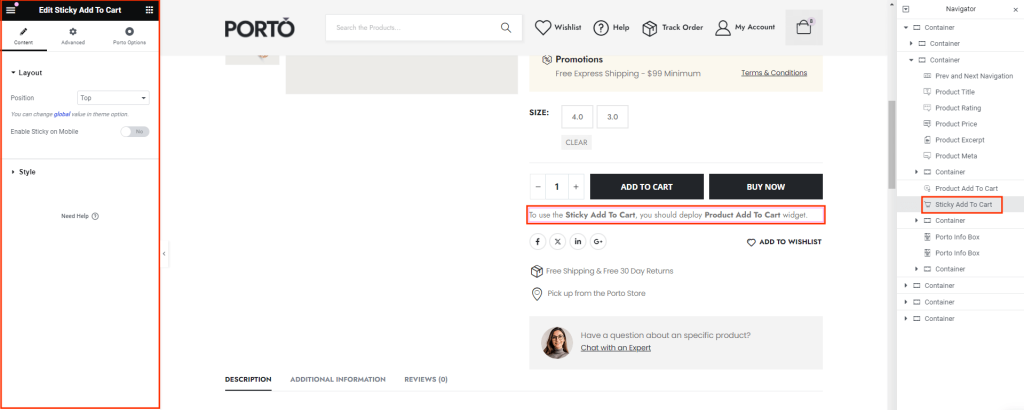Screen dimensions: 1024x410
Task: Share product via Facebook icon
Action: coord(538,242)
